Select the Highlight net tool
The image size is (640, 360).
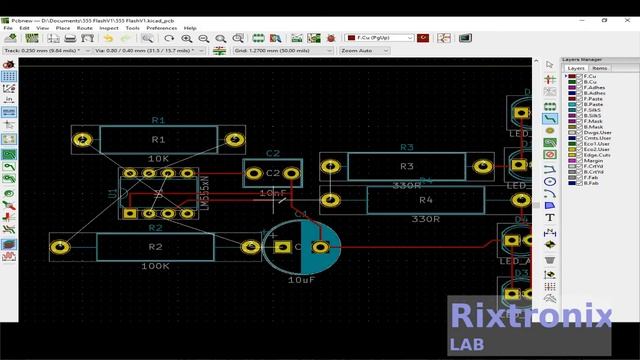(x=550, y=79)
